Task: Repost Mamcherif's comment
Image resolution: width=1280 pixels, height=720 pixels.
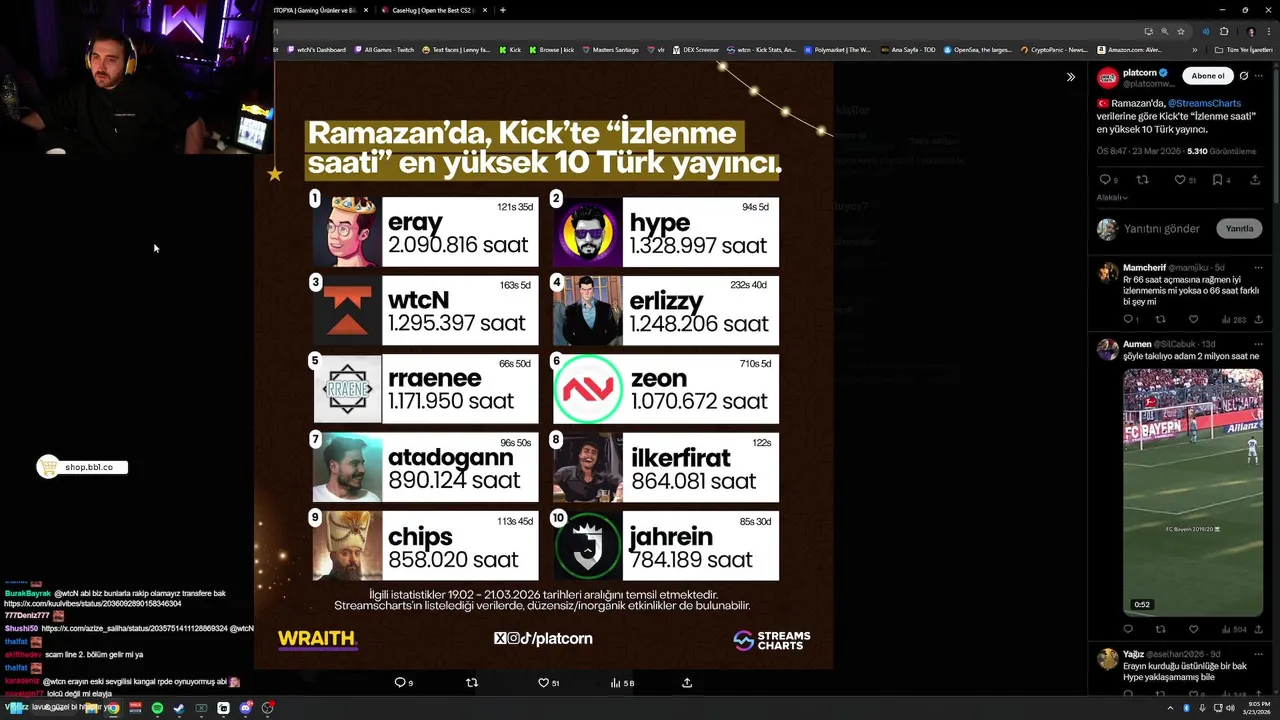Action: point(1160,320)
